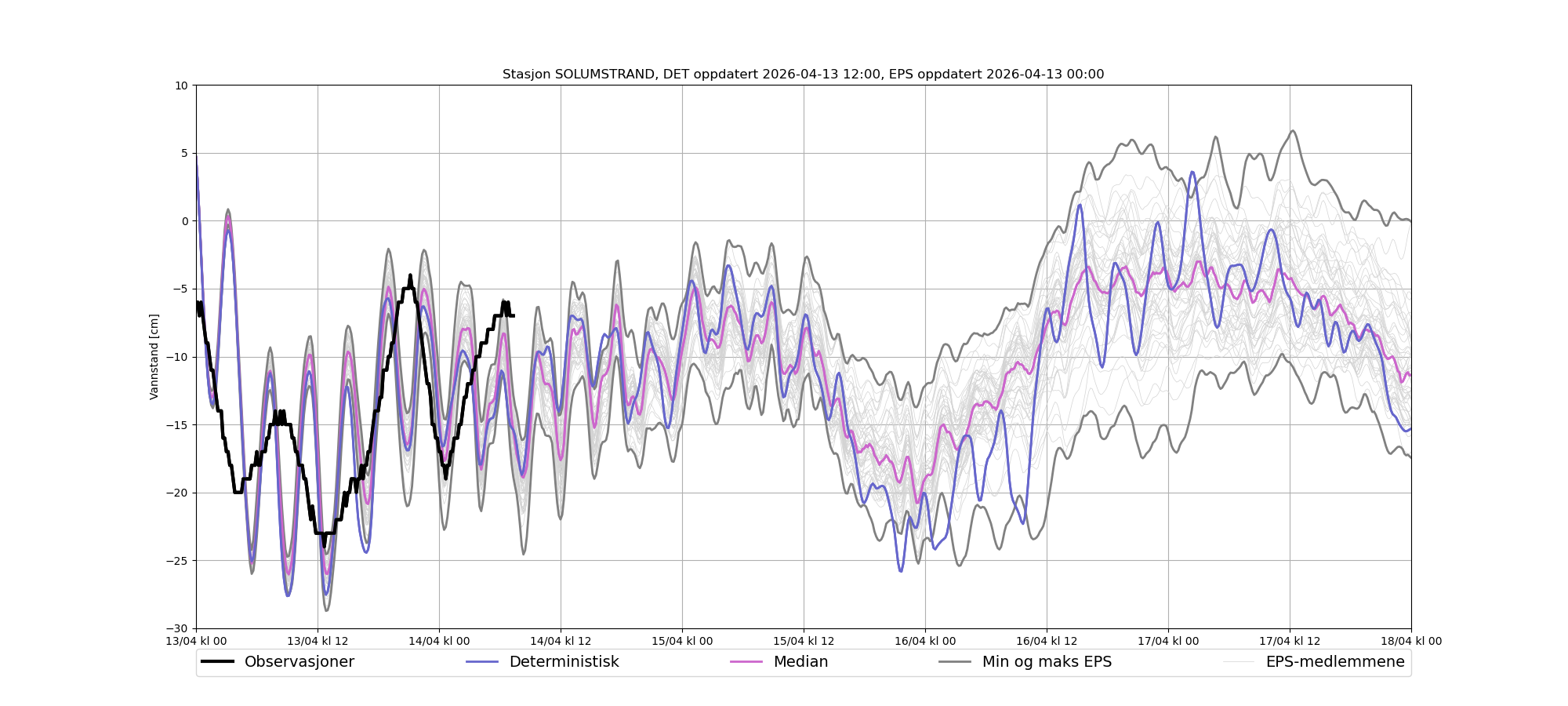Click the light EPS-medlemmene legend line sample
The height and width of the screenshot is (706, 1568).
[1239, 662]
